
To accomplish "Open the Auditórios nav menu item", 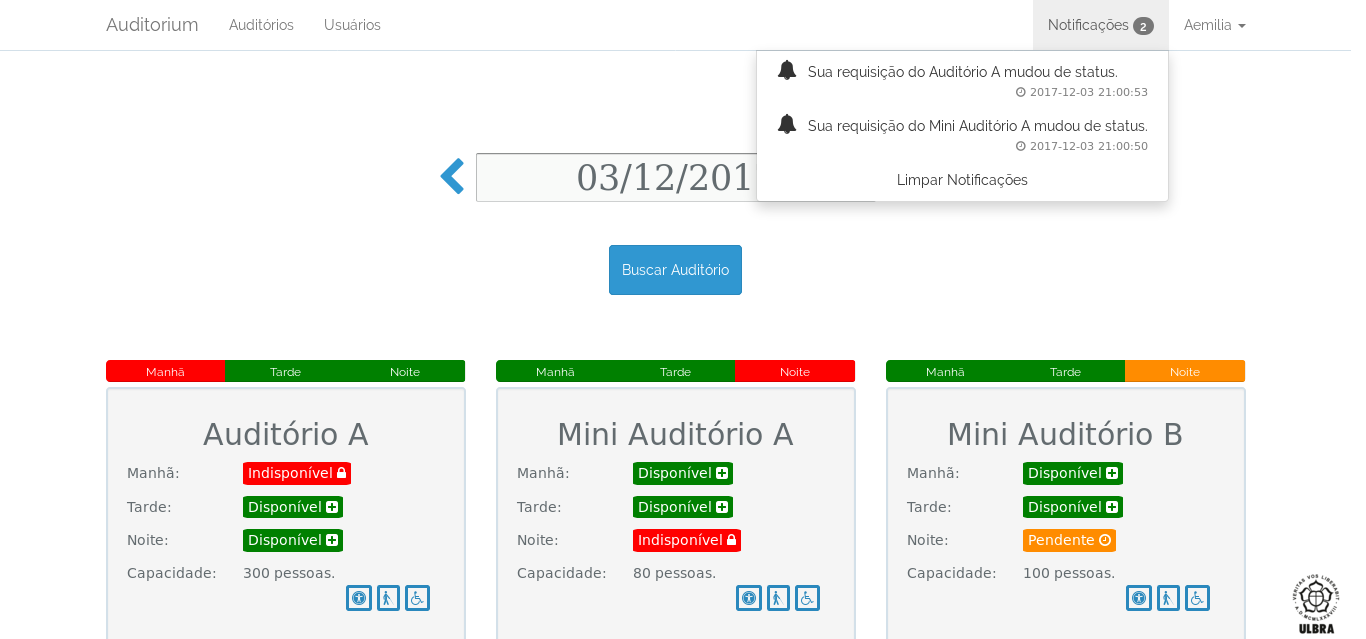I will (x=261, y=25).
